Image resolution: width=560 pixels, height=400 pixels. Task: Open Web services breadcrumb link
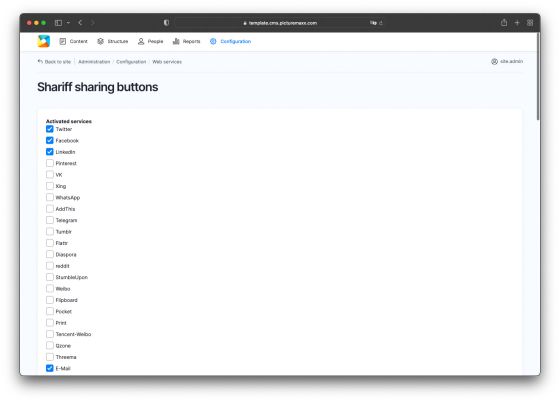(167, 62)
